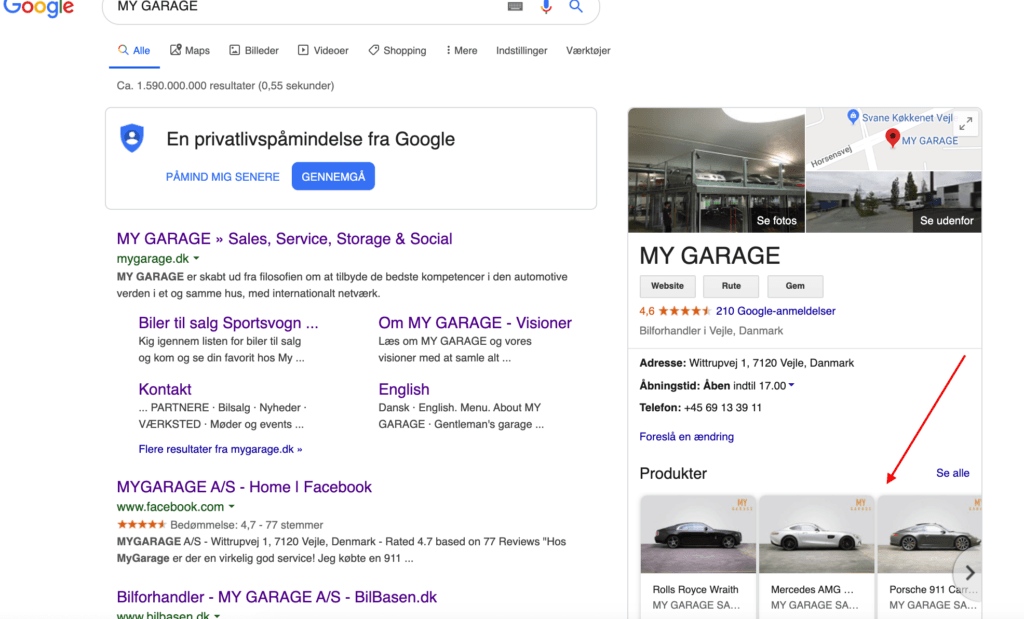Open the English sitelink
The width and height of the screenshot is (1024, 619).
tap(404, 389)
